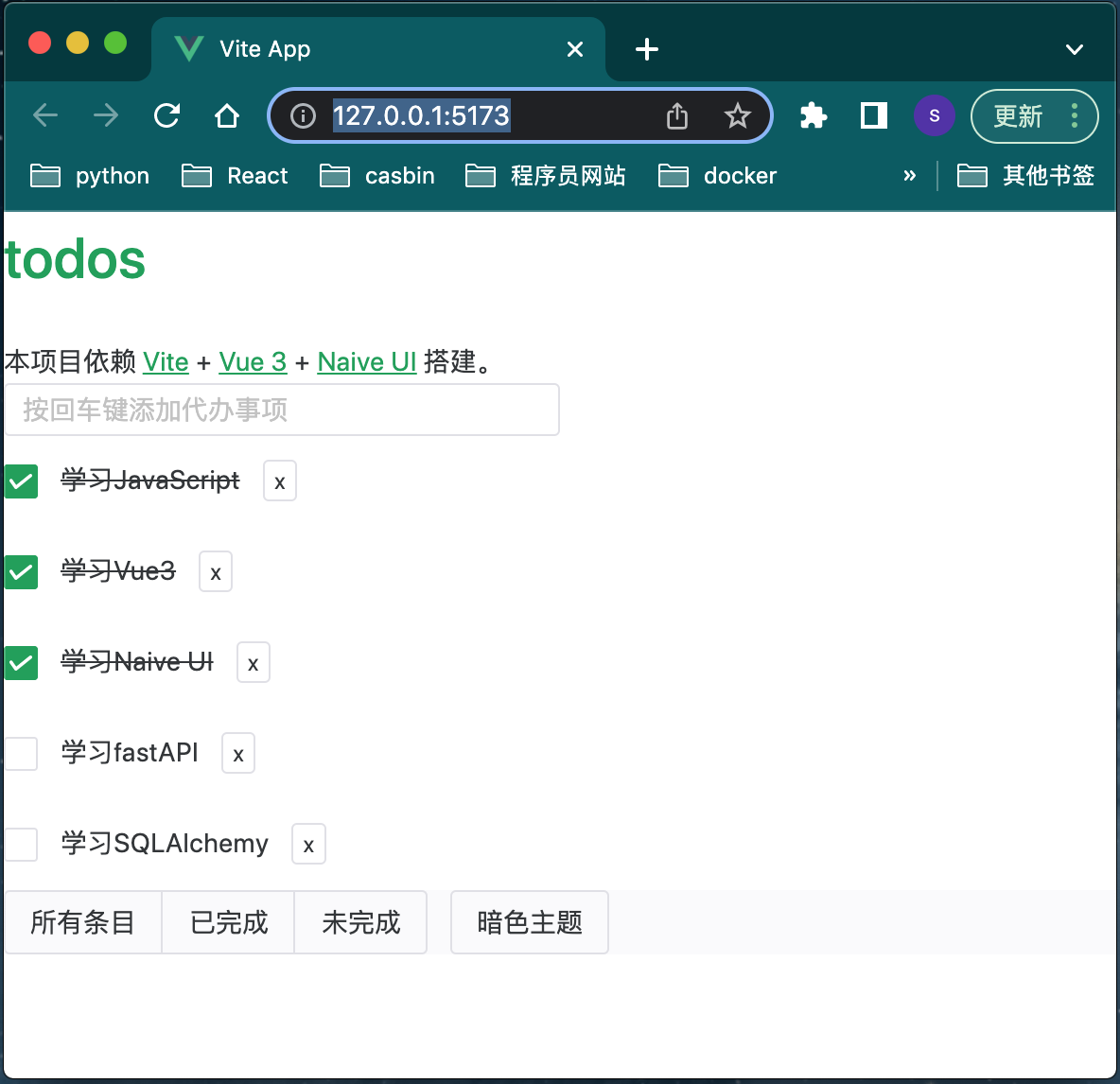Open the Naive UI link

367,362
